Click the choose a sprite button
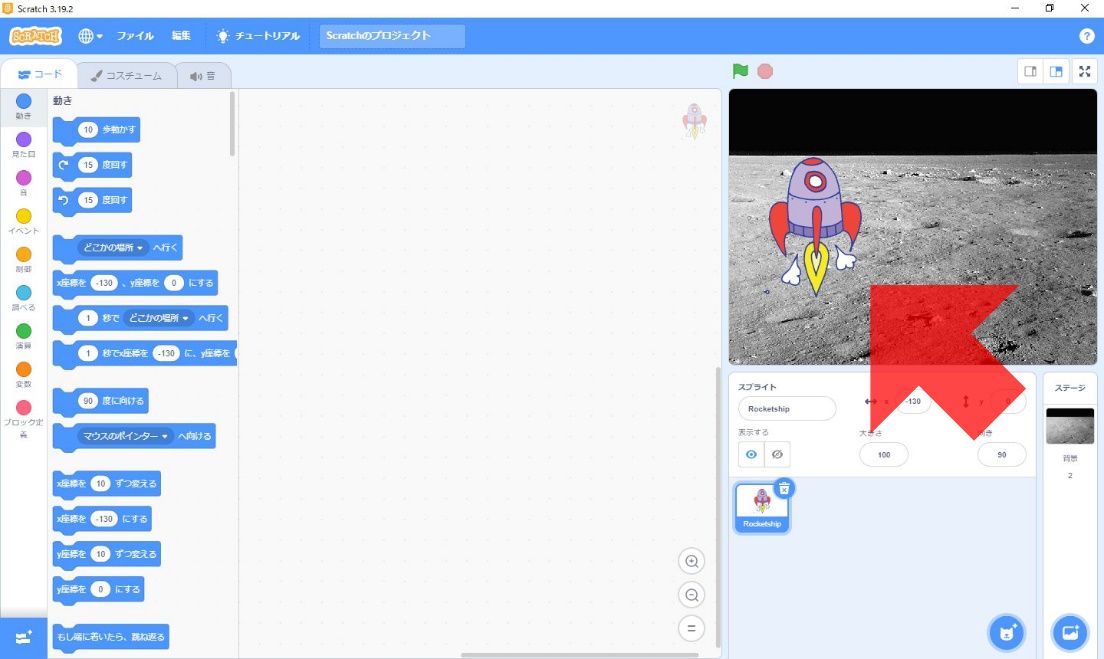The image size is (1104, 659). click(x=1007, y=632)
